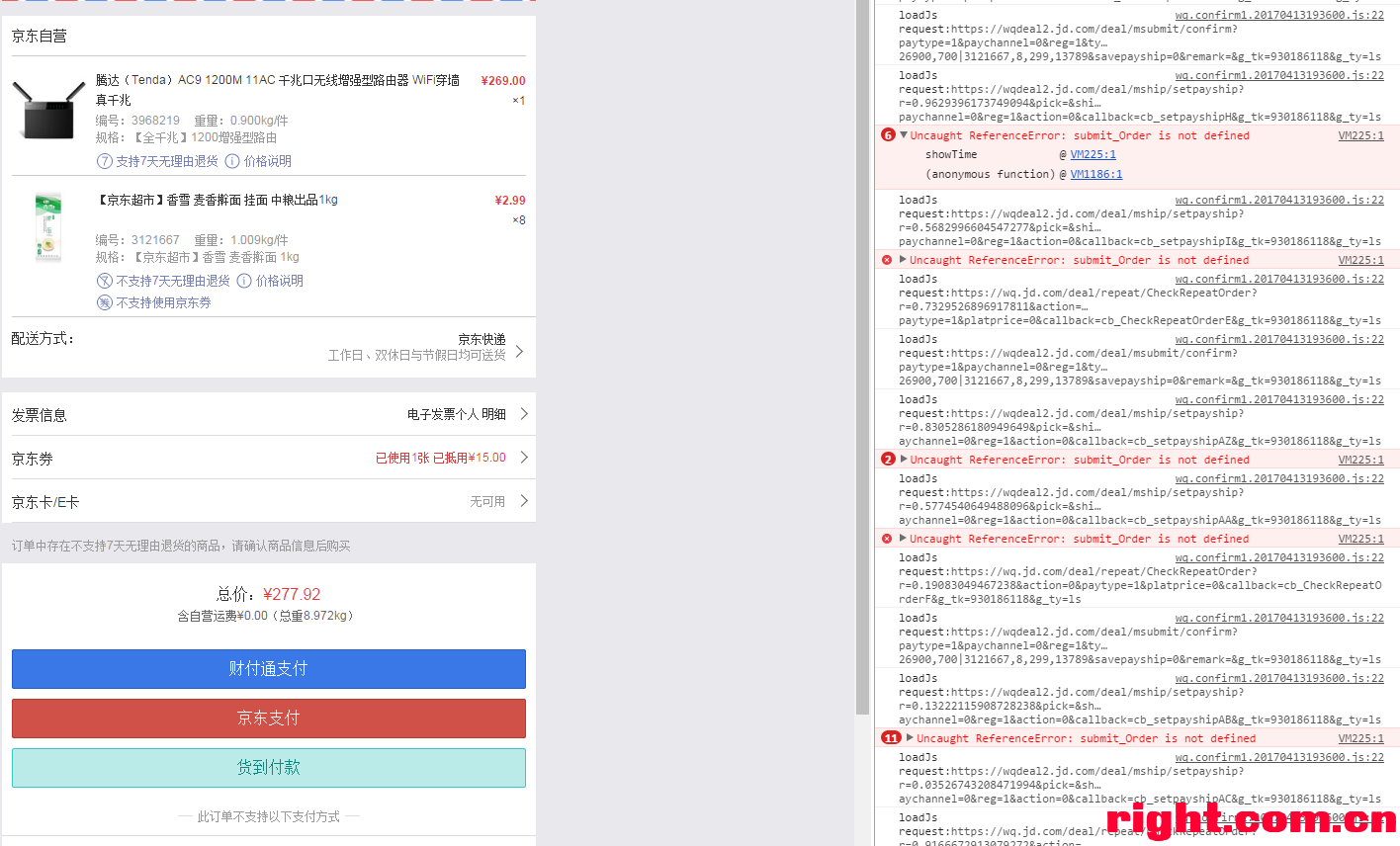Viewport: 1400px width, 846px height.
Task: Open VM225:1 link in showTime stack line
Action: coord(1093,154)
